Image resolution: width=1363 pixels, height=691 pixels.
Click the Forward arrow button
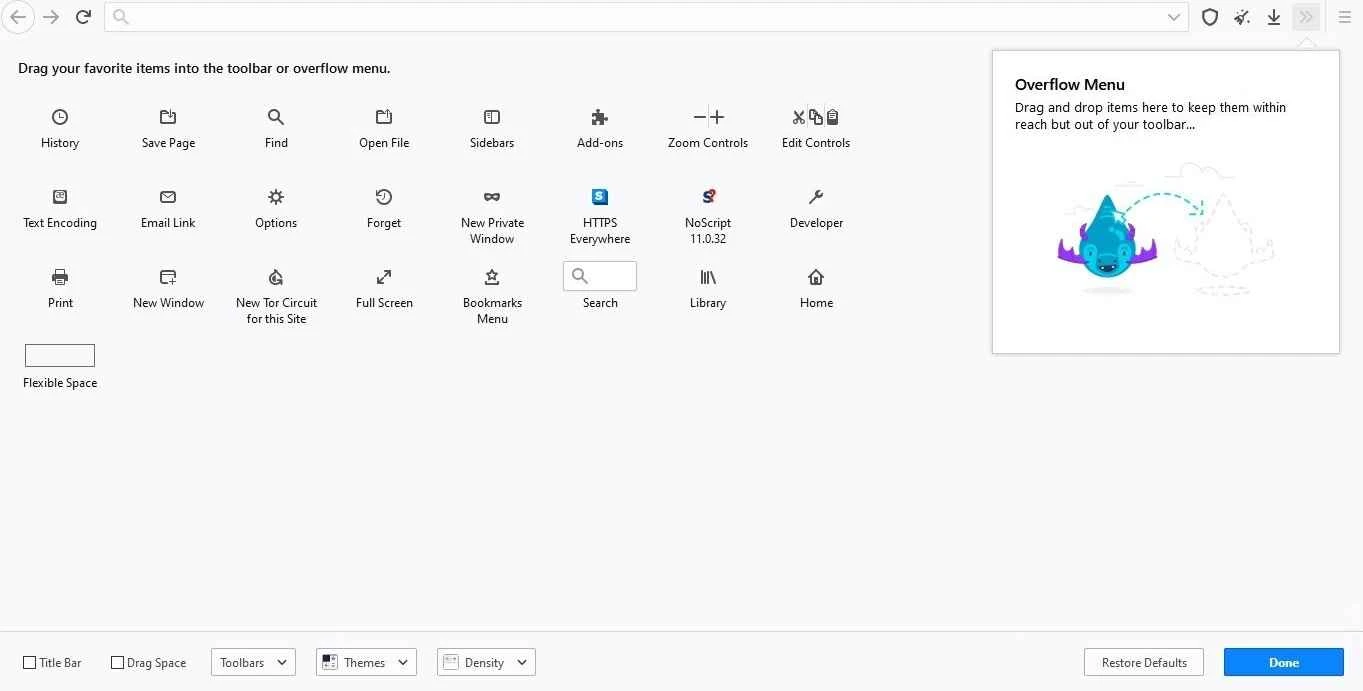point(52,17)
